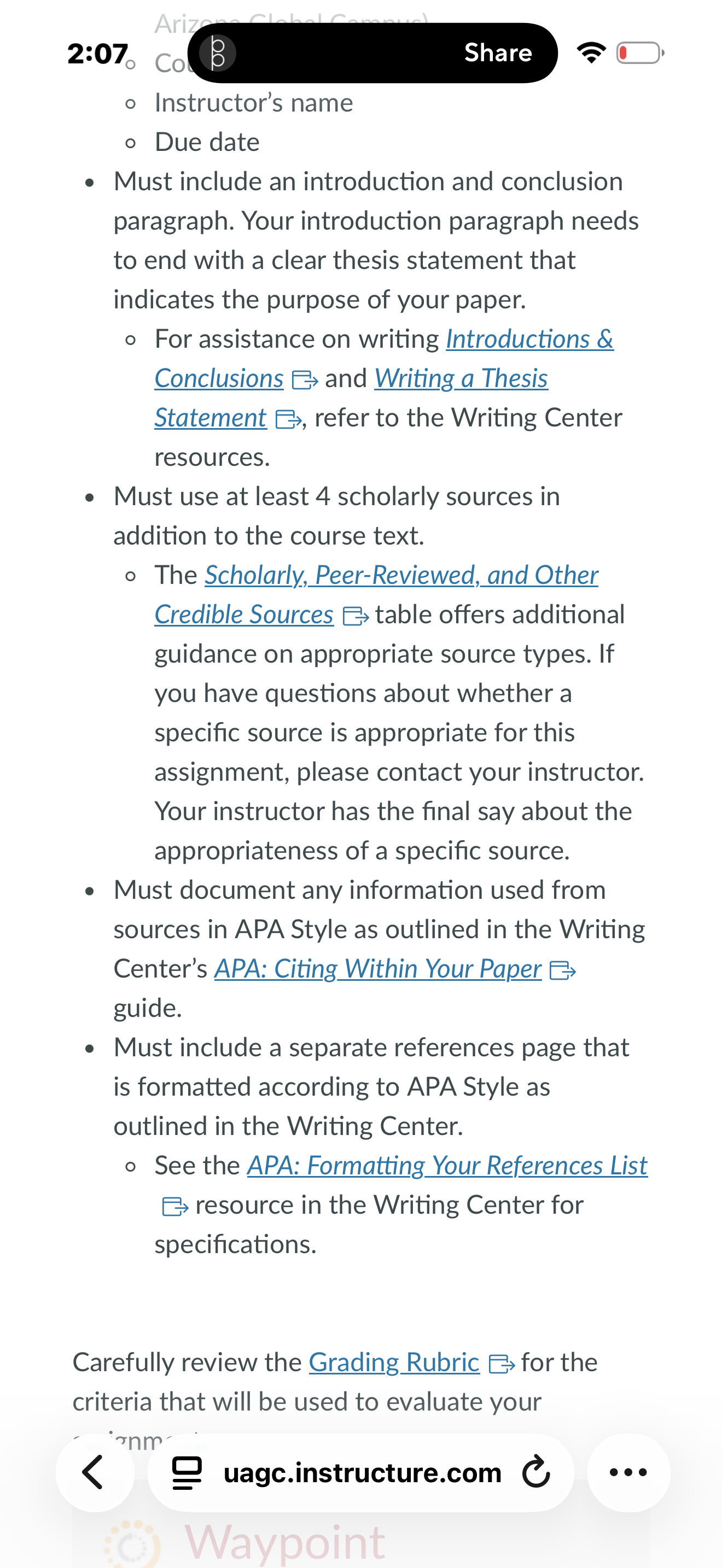Tap the external link icon after Conclusions
The width and height of the screenshot is (722, 1568).
coord(305,381)
